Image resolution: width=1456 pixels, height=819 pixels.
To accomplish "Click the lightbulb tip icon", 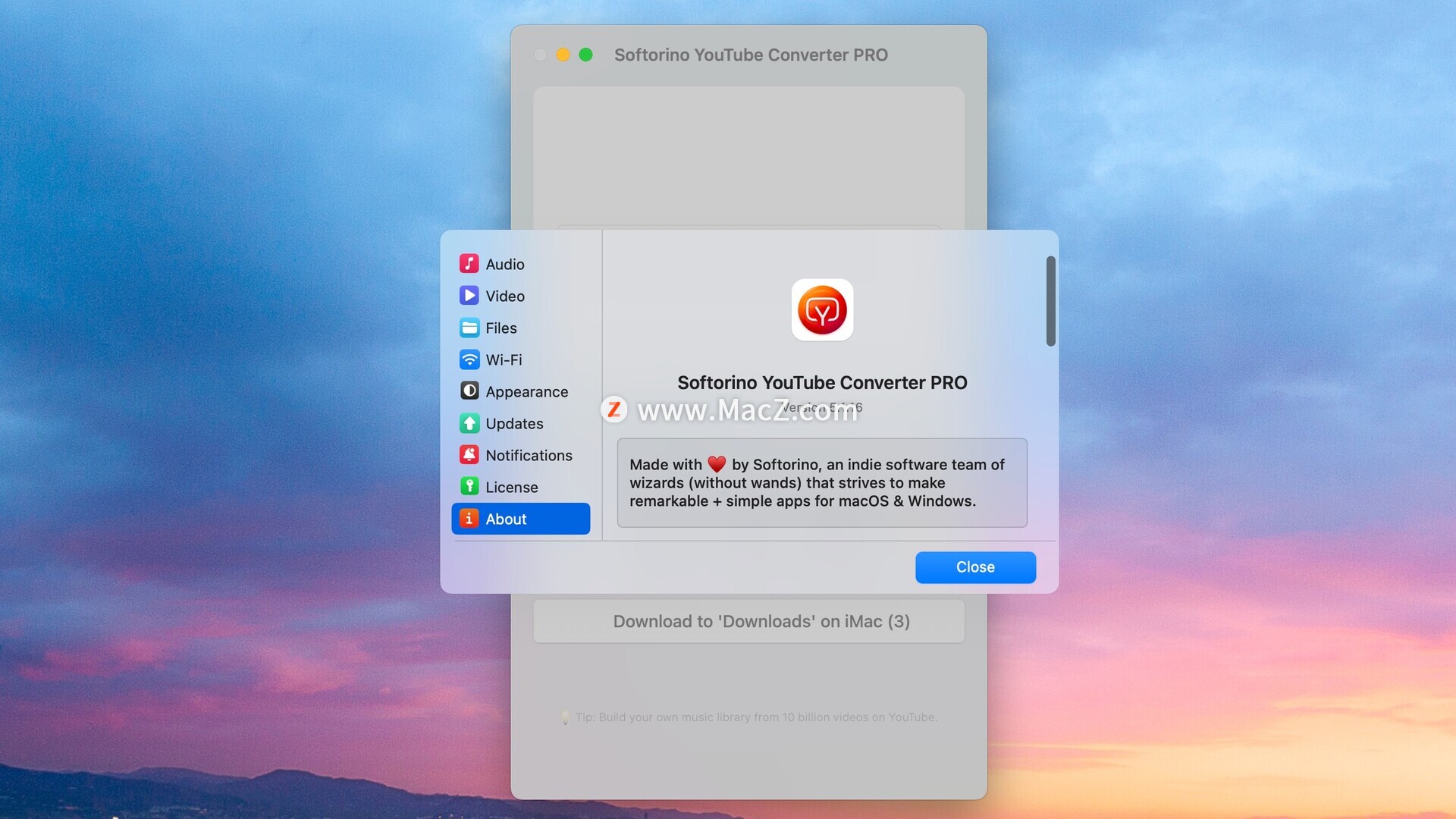I will [x=565, y=717].
